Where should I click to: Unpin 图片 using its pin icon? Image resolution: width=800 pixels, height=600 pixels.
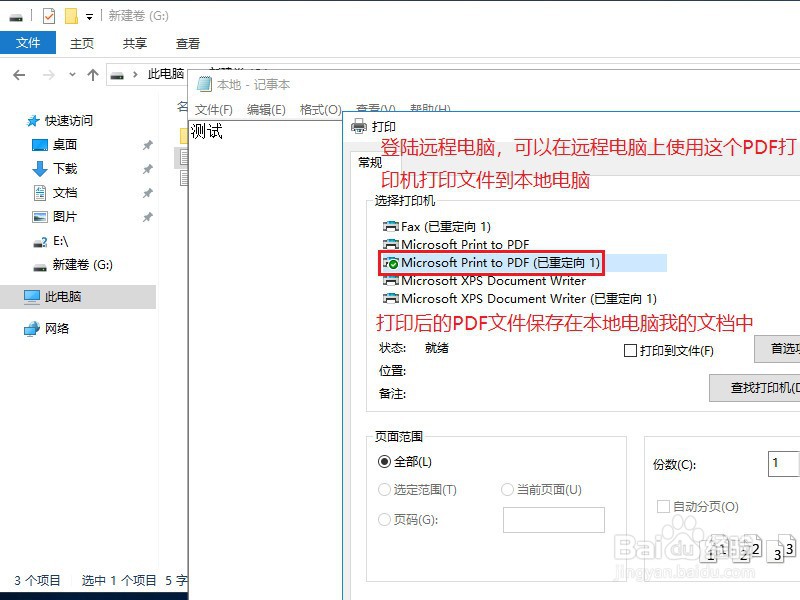(x=147, y=217)
